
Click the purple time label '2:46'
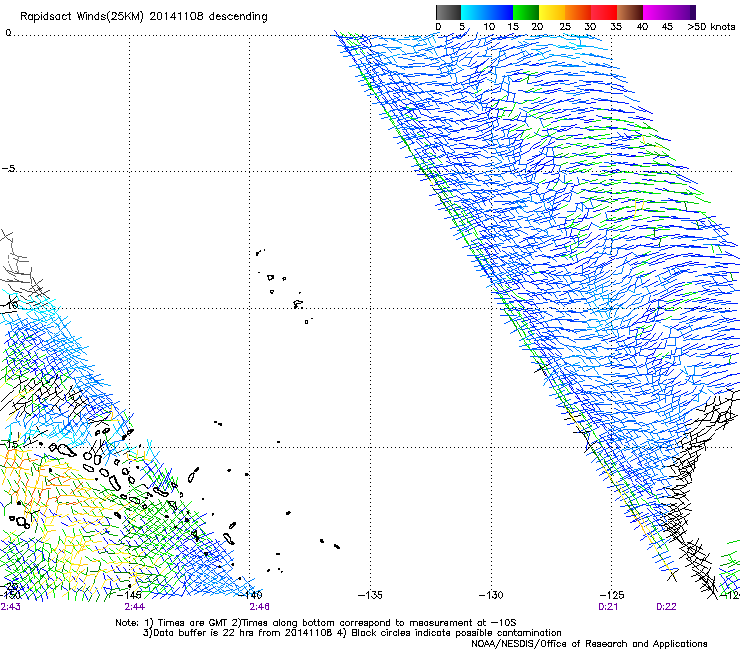260,607
